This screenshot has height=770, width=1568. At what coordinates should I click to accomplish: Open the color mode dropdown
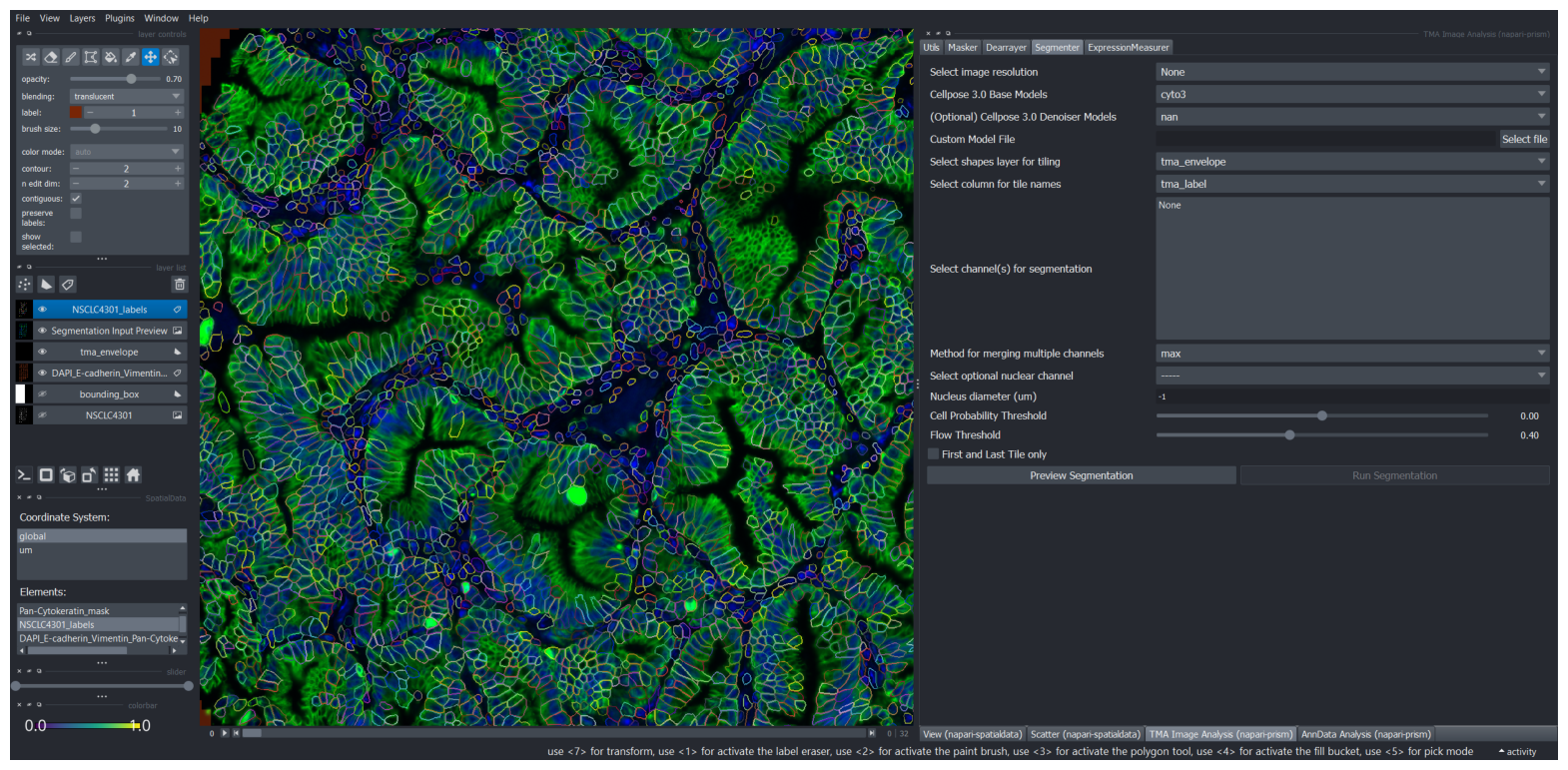click(127, 151)
